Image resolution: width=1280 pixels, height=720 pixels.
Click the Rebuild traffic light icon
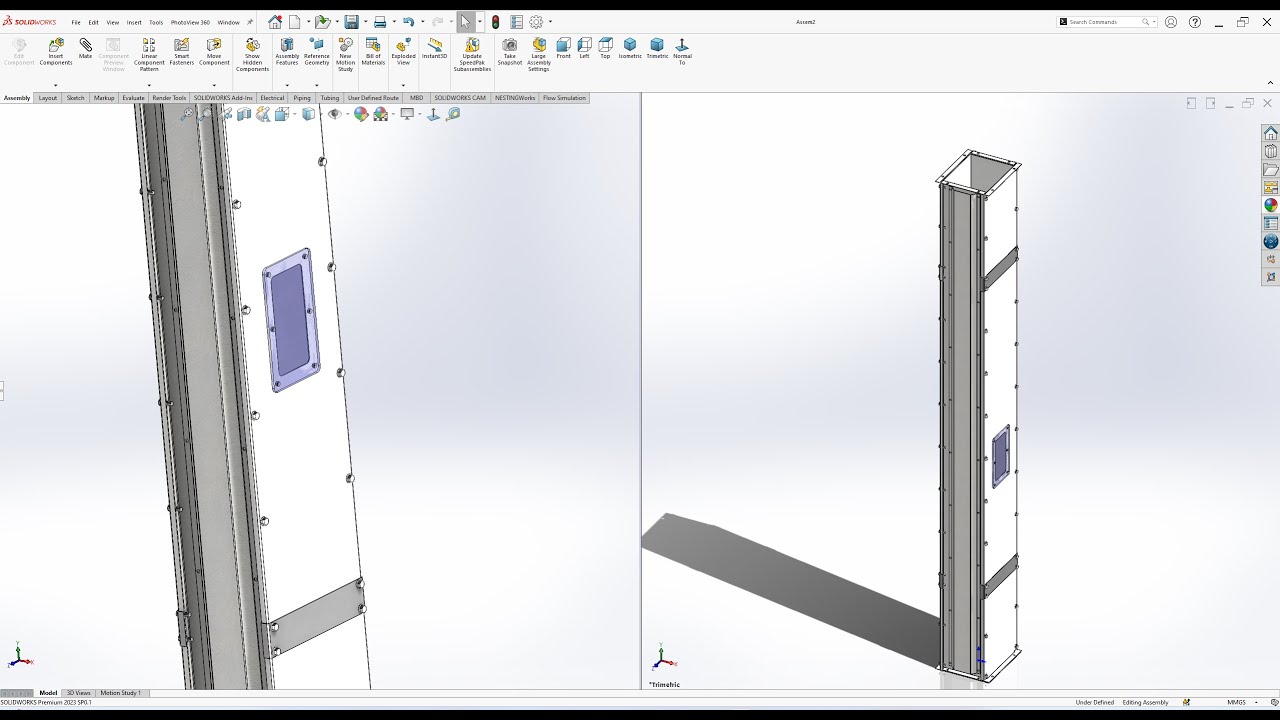[495, 22]
